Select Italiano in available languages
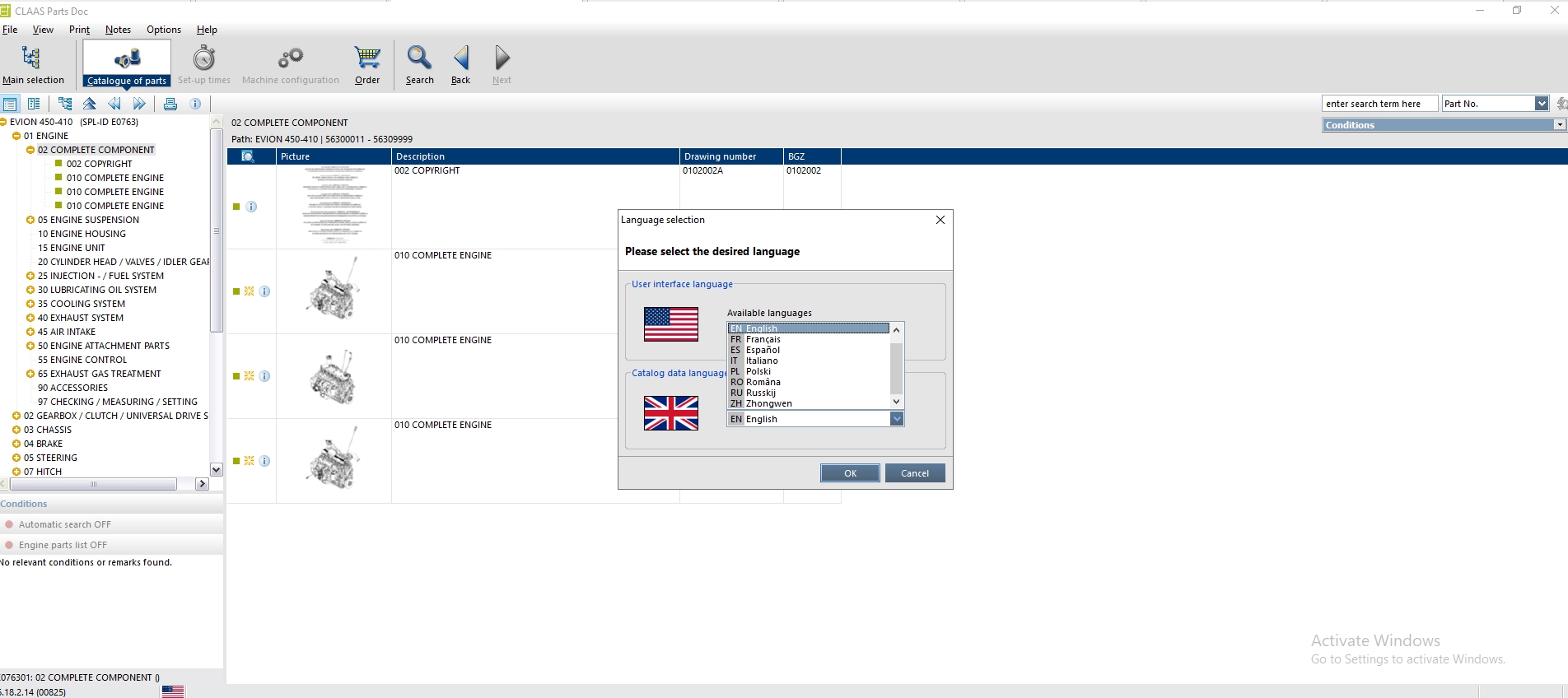The image size is (1568, 698). pyautogui.click(x=809, y=361)
